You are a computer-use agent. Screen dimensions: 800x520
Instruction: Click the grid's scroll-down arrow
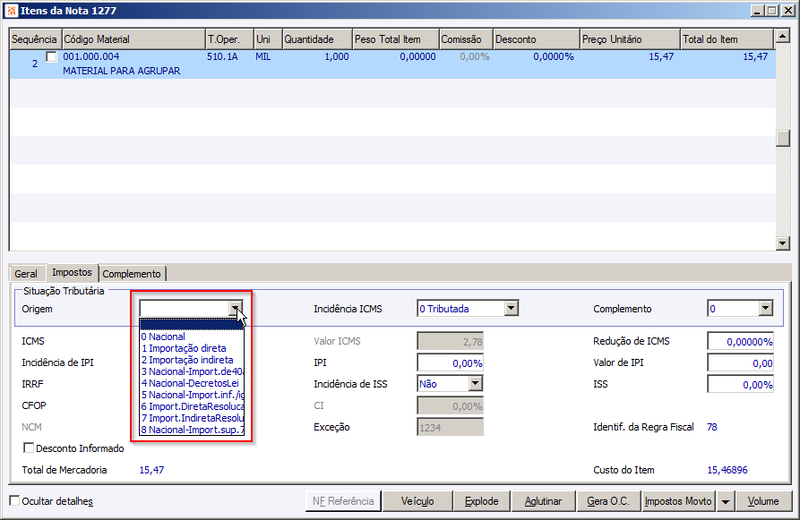click(x=783, y=243)
